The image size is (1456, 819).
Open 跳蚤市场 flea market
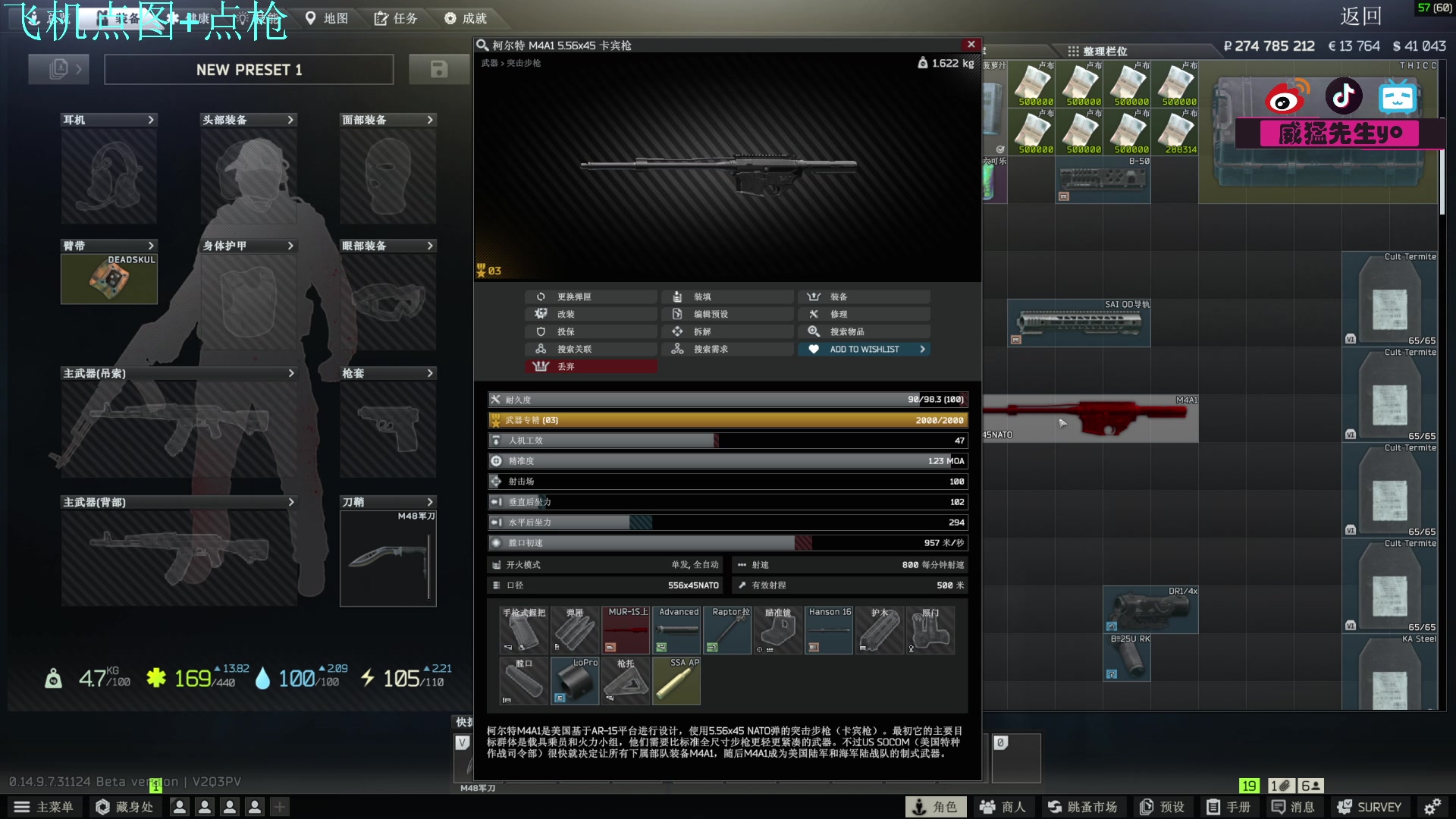[1083, 807]
